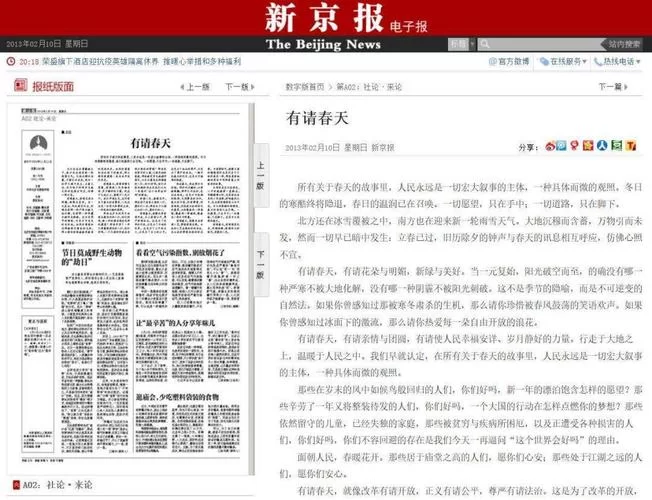Viewport: 652px width, 500px height.
Task: Share via the blue Renren person icon
Action: pos(602,146)
